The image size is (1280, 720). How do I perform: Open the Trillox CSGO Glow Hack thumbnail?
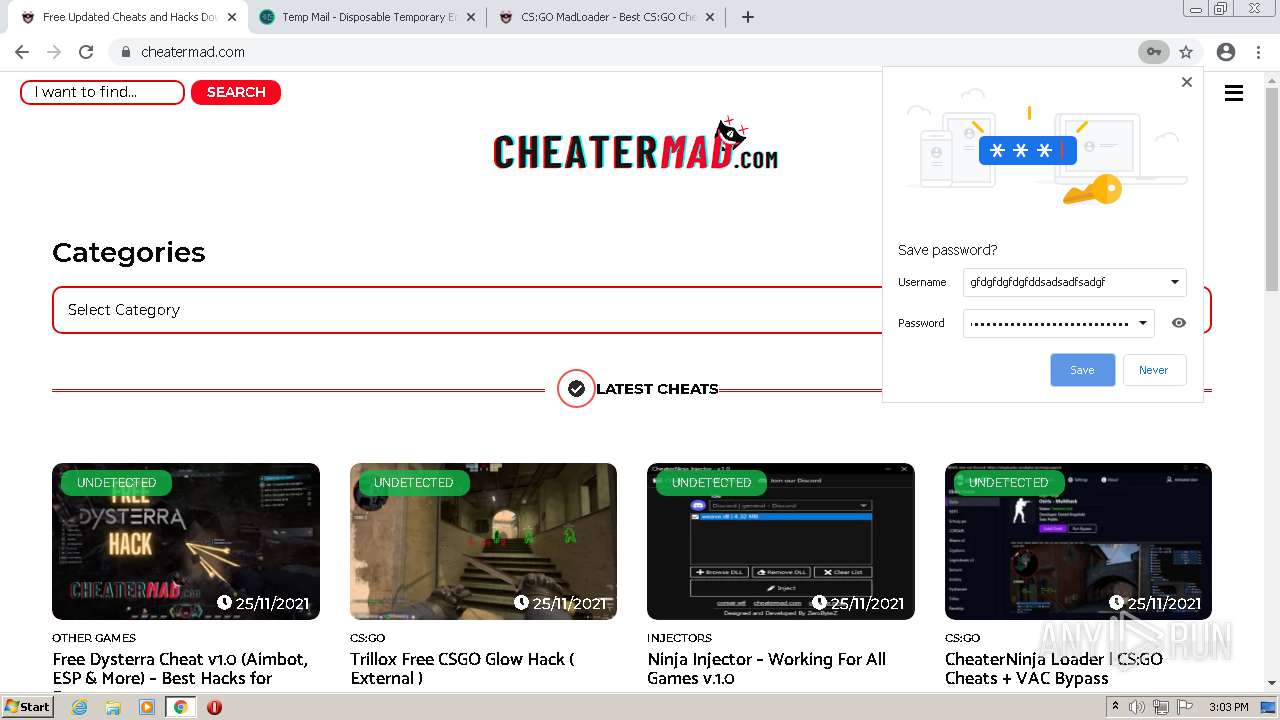tap(483, 541)
